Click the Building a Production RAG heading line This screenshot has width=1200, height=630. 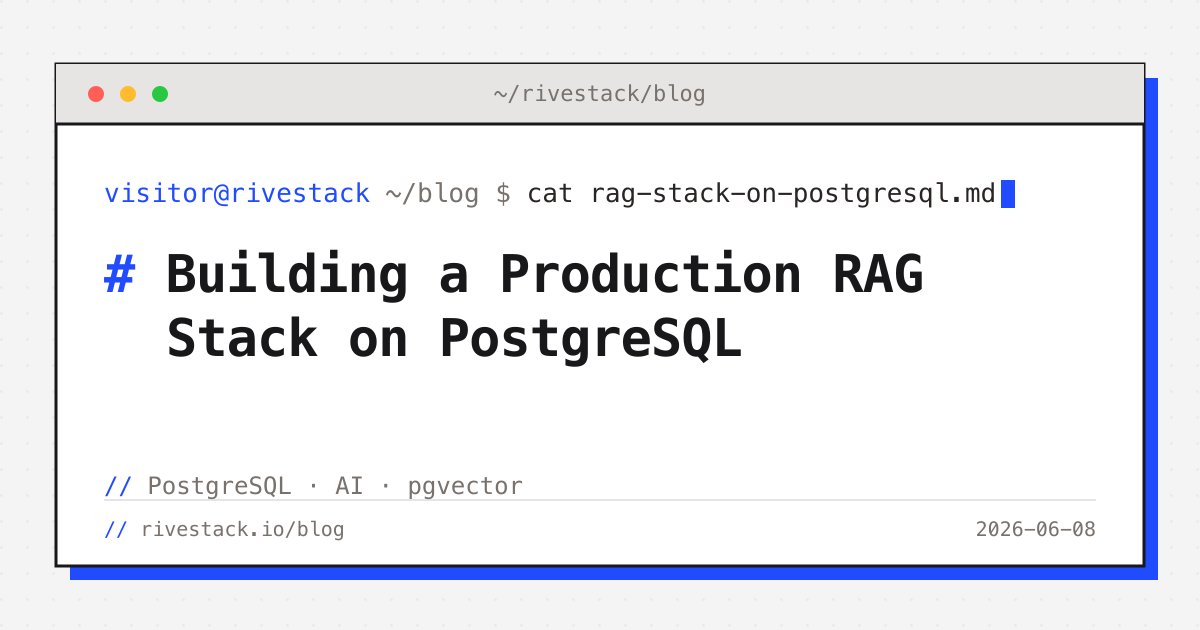544,275
